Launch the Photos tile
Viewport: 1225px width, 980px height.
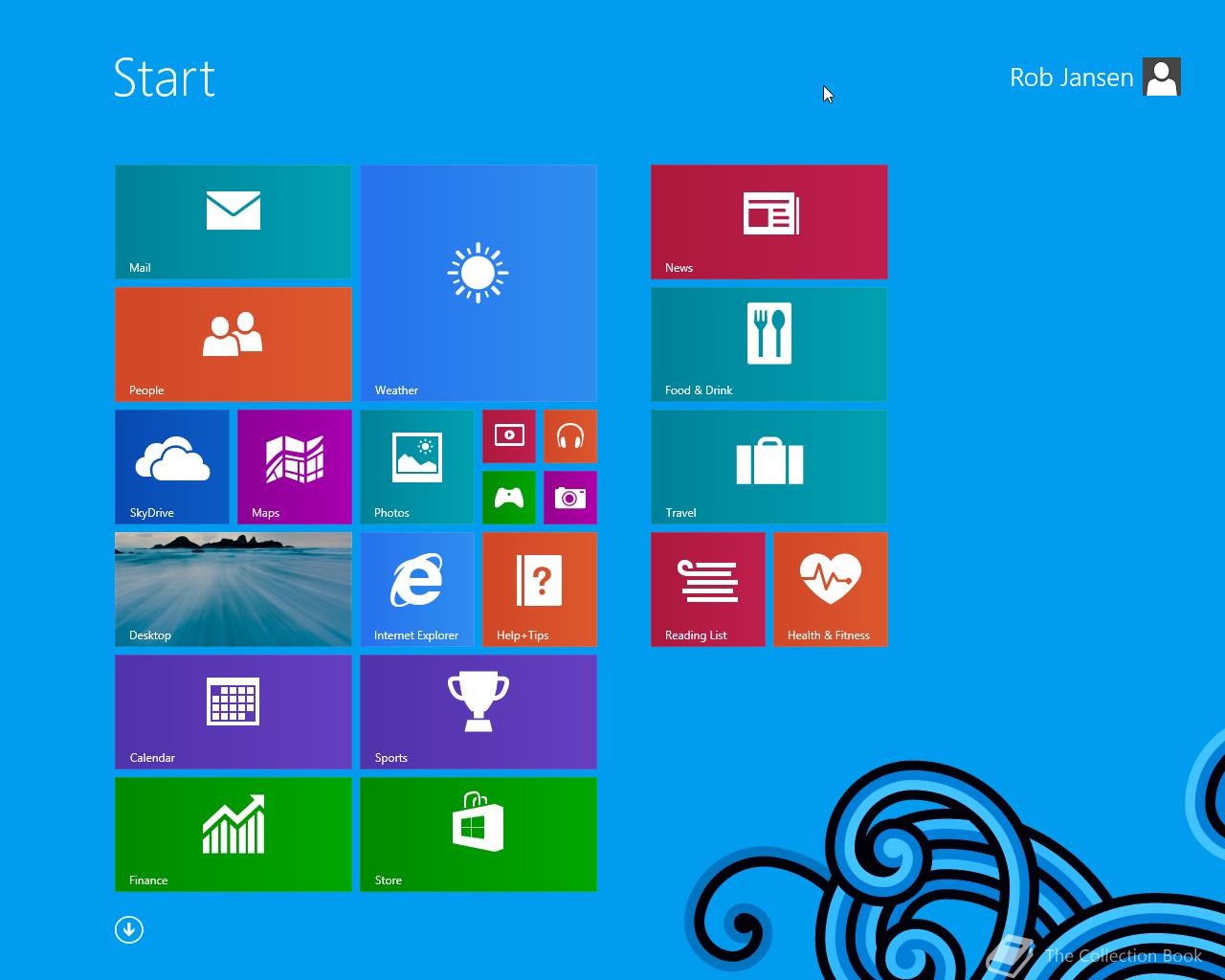click(417, 467)
